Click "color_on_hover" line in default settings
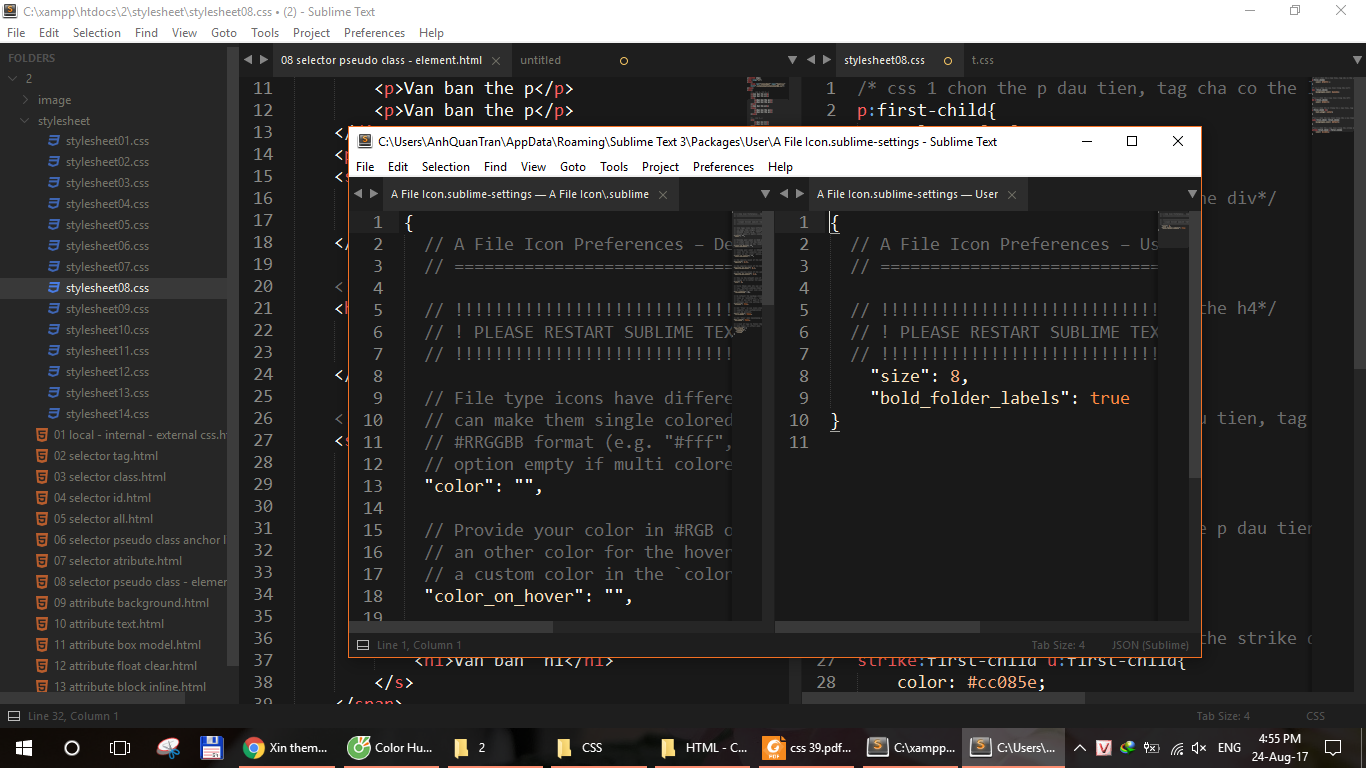Screen dimensions: 1366x768 point(528,596)
